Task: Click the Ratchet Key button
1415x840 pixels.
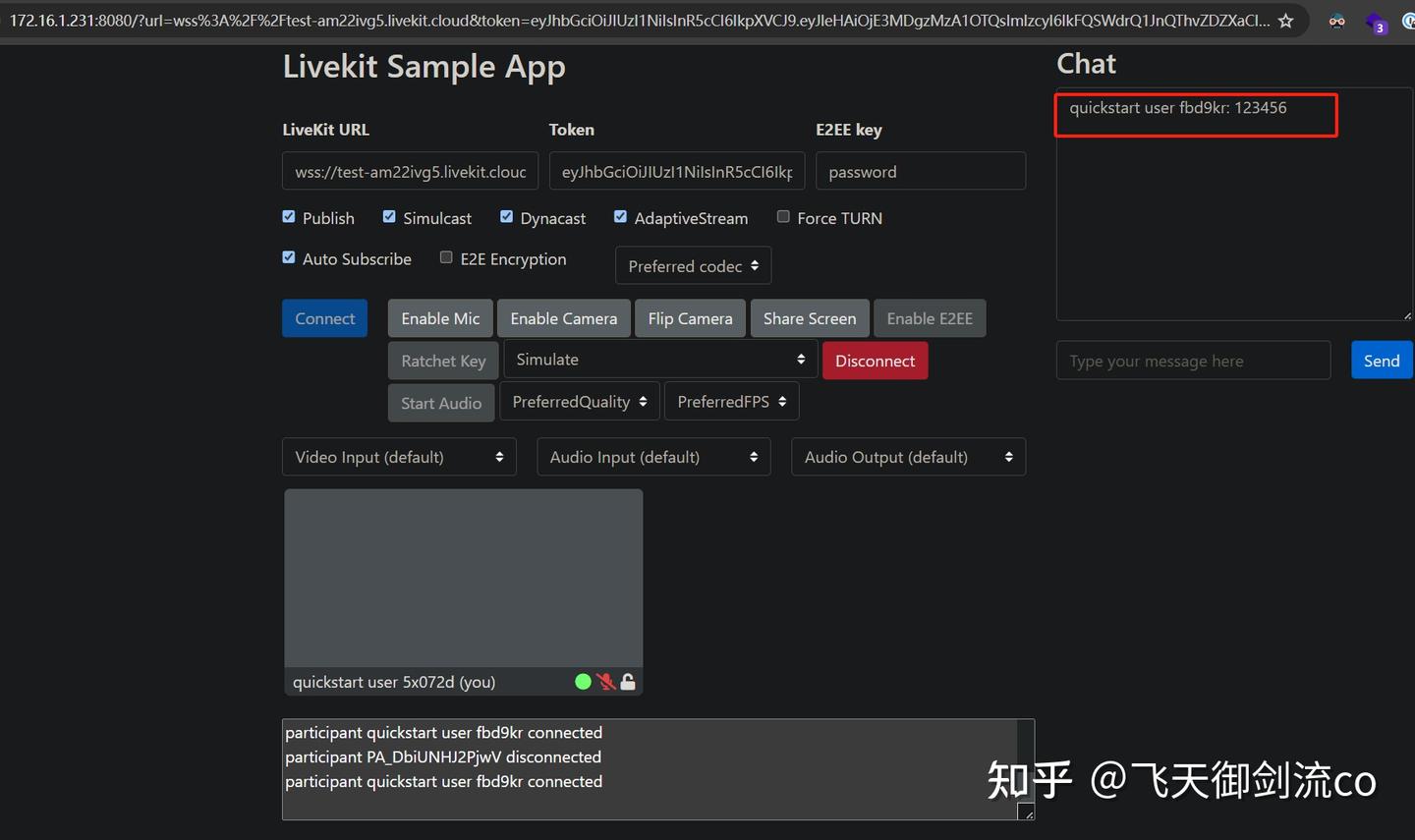Action: [x=443, y=361]
